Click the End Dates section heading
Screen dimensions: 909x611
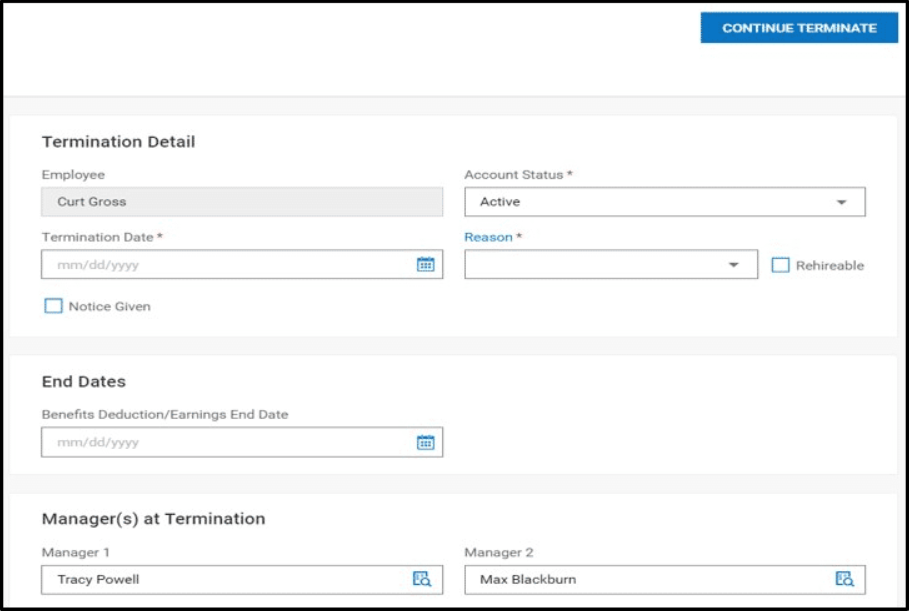click(83, 381)
